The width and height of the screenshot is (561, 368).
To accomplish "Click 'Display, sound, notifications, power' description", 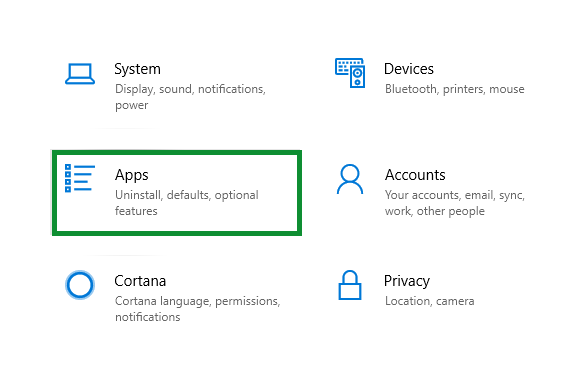I will [190, 97].
